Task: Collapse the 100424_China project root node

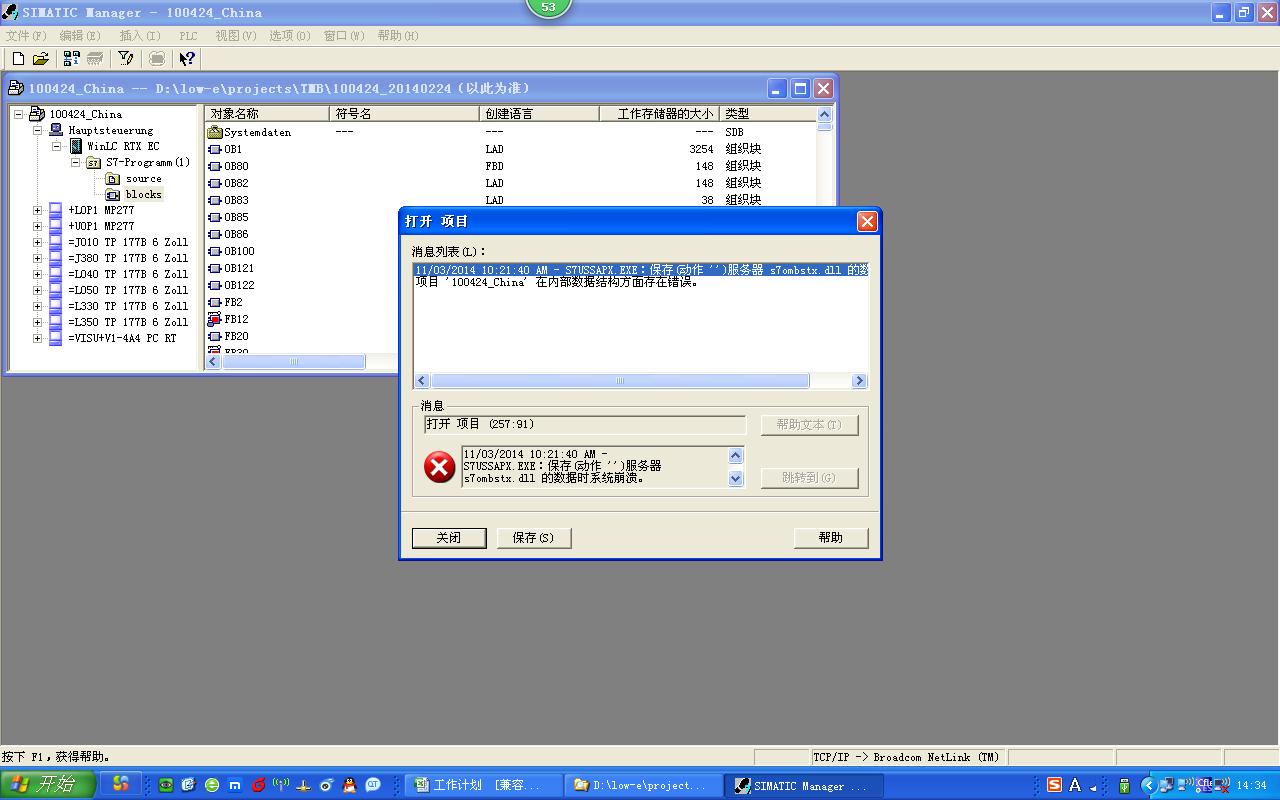Action: click(18, 114)
